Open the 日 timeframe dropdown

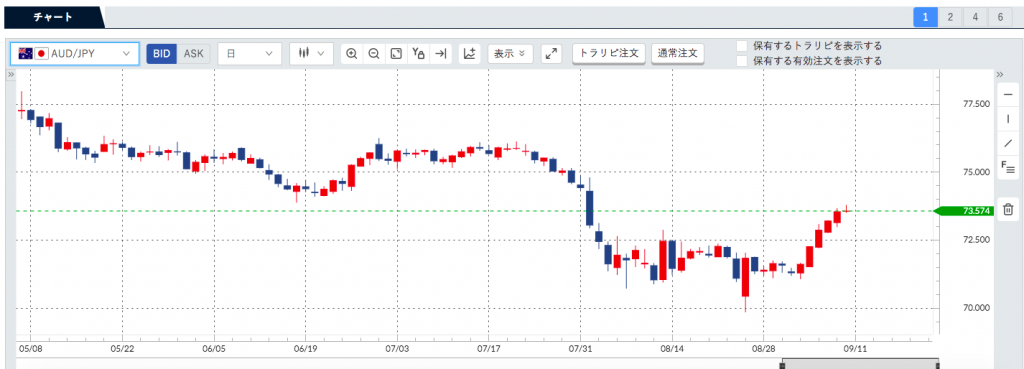point(249,54)
